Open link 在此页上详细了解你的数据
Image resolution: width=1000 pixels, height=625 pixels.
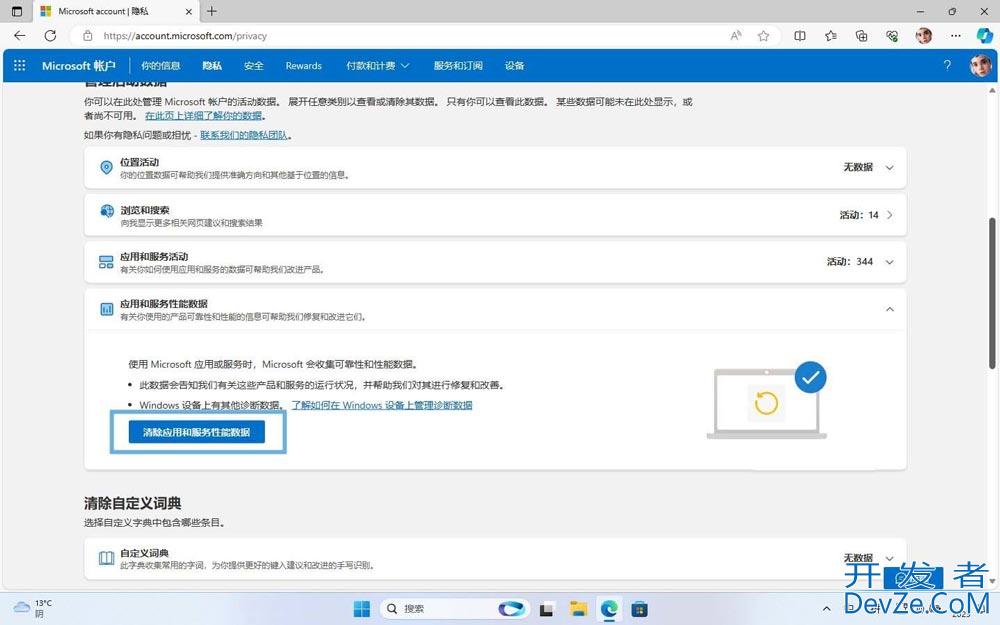click(x=203, y=115)
